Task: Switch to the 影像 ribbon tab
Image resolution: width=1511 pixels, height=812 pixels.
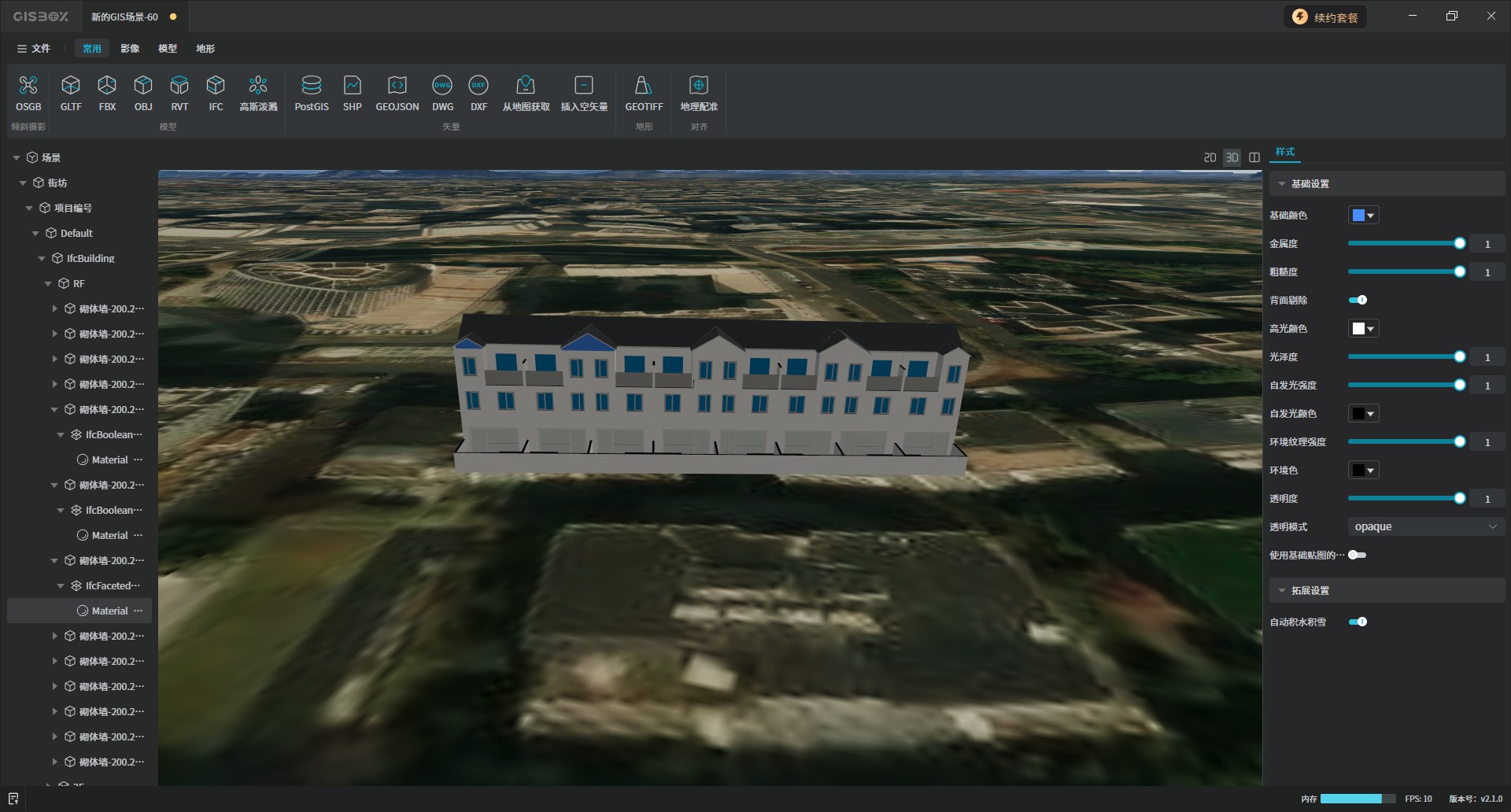Action: coord(130,49)
